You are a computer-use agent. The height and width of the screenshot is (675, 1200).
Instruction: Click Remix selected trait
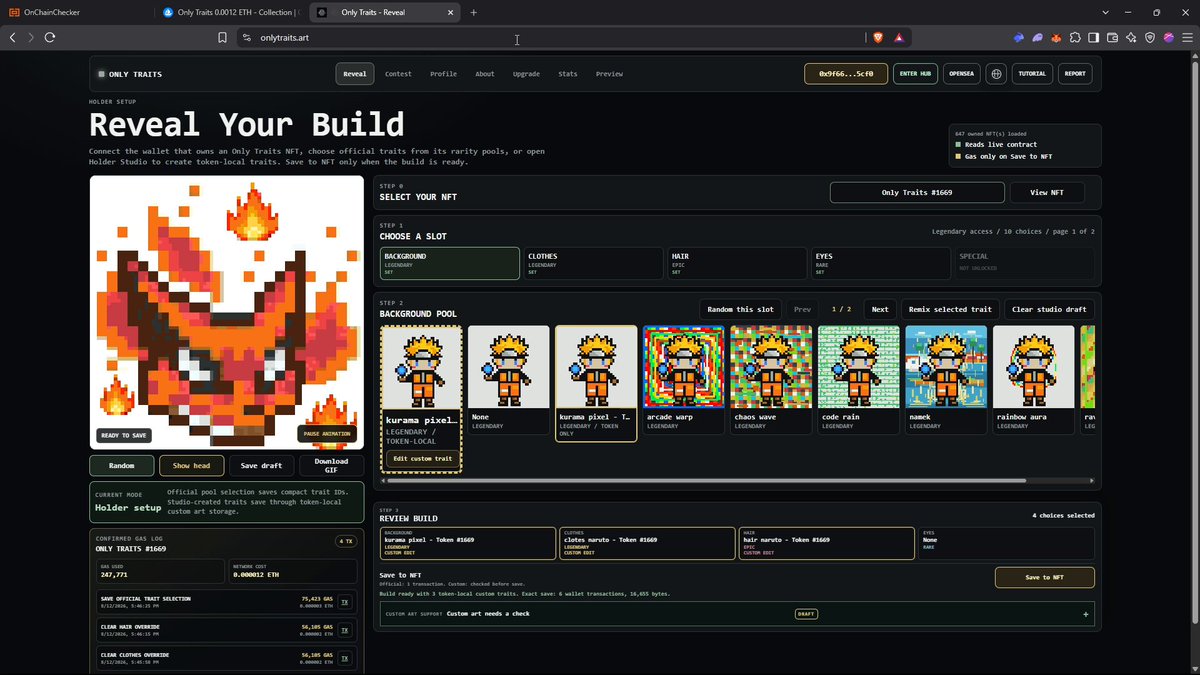[950, 309]
